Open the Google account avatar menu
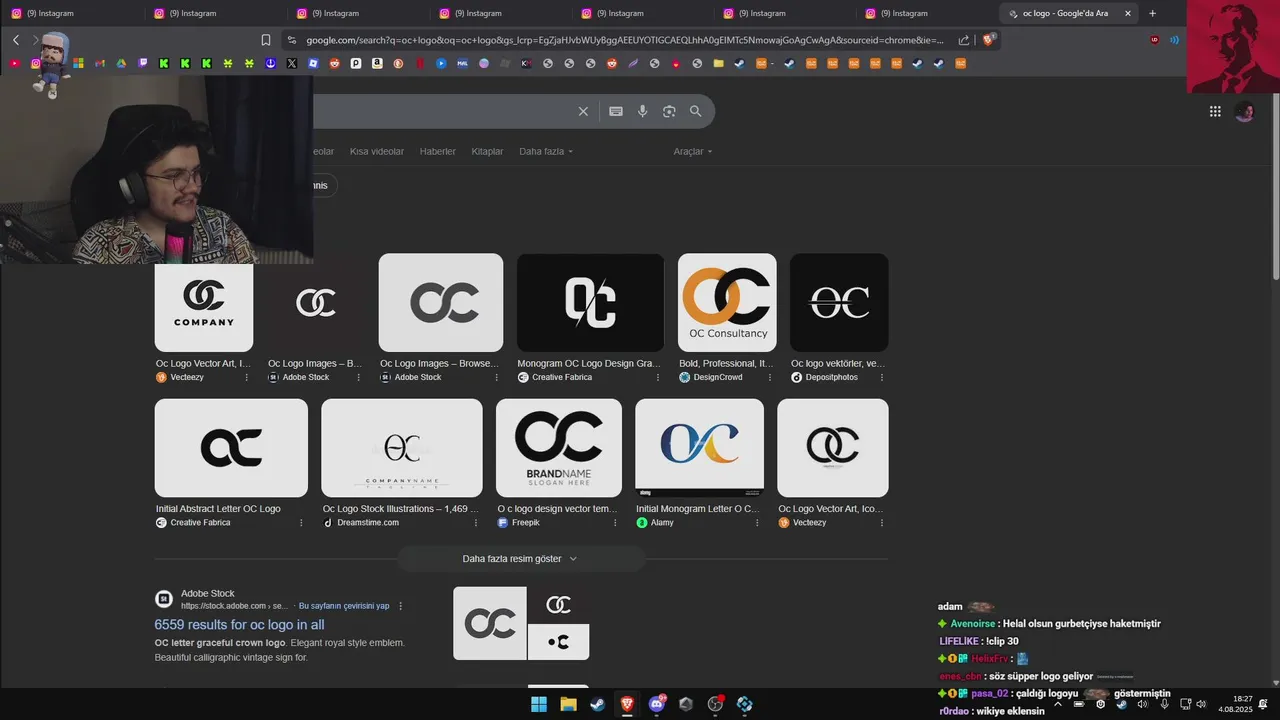Image resolution: width=1280 pixels, height=720 pixels. [1245, 112]
